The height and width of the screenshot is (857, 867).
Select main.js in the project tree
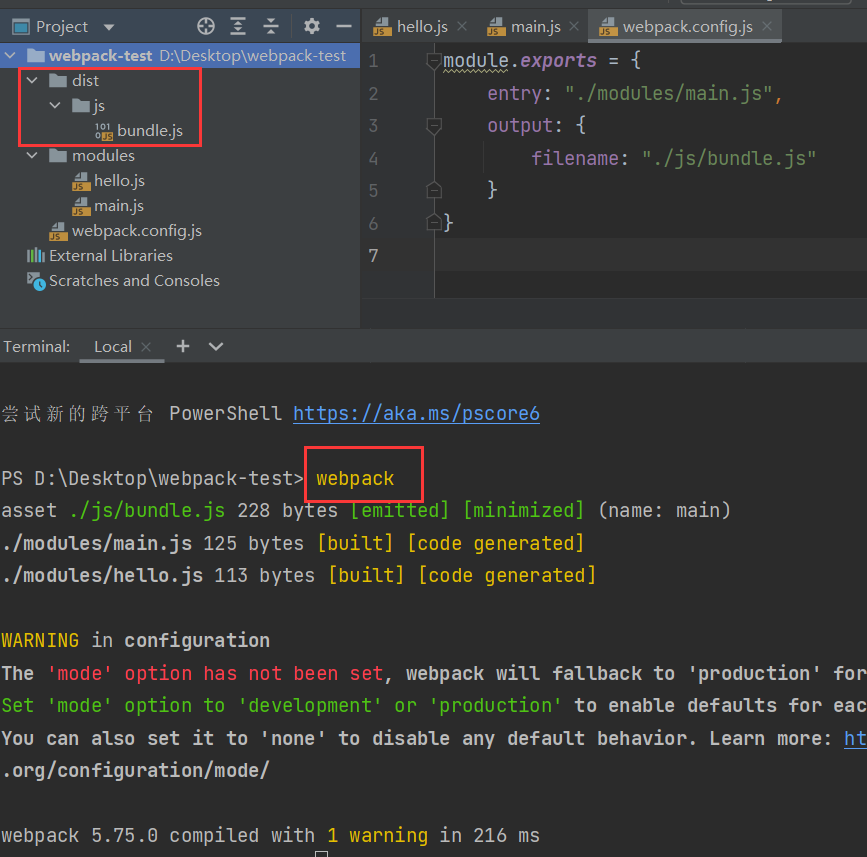point(108,206)
